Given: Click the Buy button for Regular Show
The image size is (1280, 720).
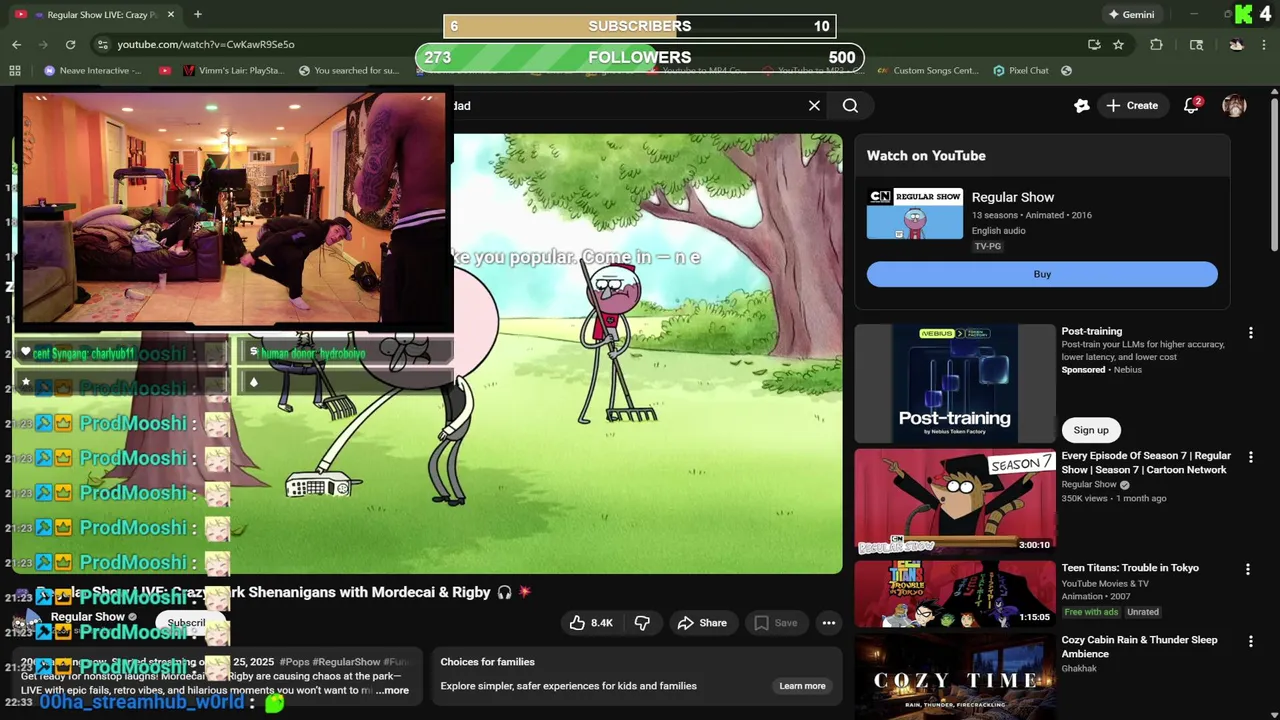Looking at the screenshot, I should click(x=1042, y=274).
